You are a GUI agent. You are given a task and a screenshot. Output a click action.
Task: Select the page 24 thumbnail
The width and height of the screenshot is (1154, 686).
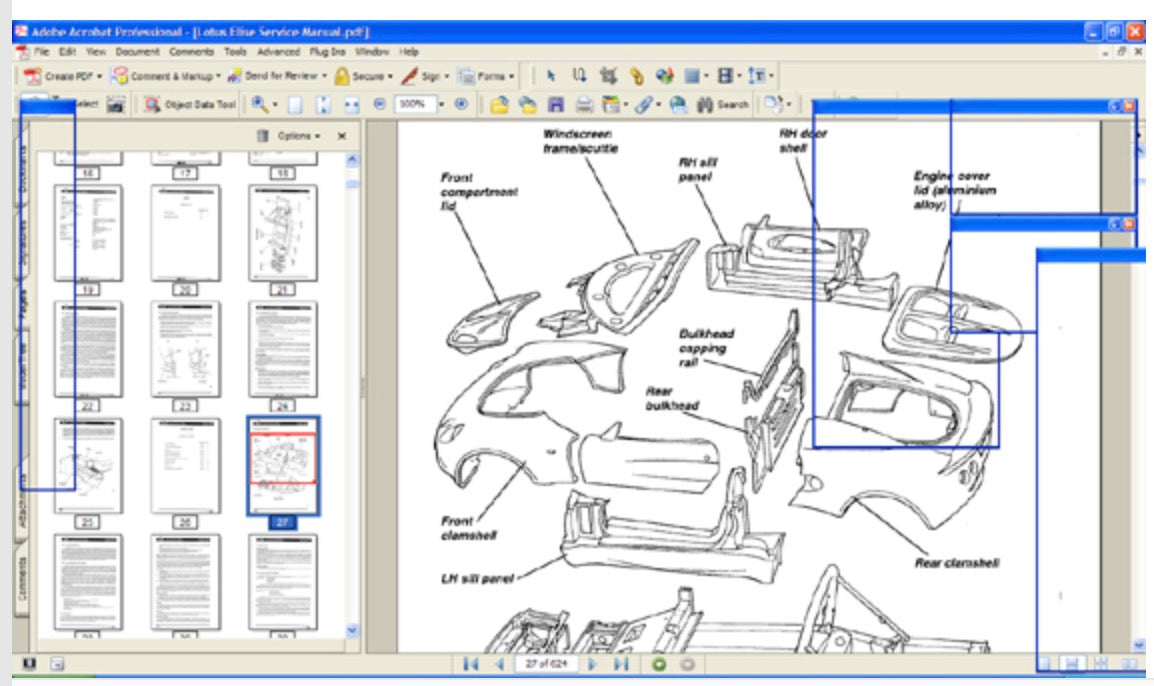[x=283, y=349]
